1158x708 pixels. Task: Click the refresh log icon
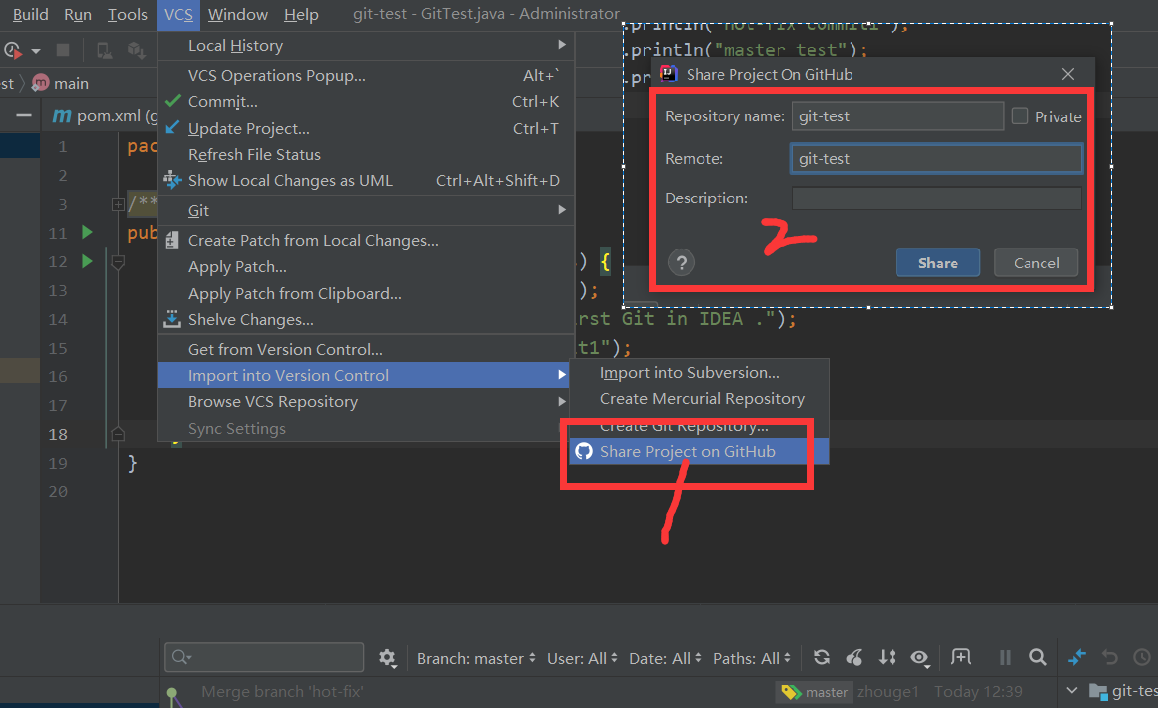821,657
